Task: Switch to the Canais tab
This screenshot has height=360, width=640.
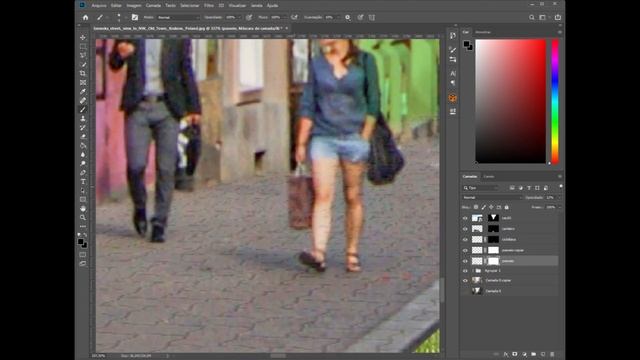Action: [x=489, y=177]
